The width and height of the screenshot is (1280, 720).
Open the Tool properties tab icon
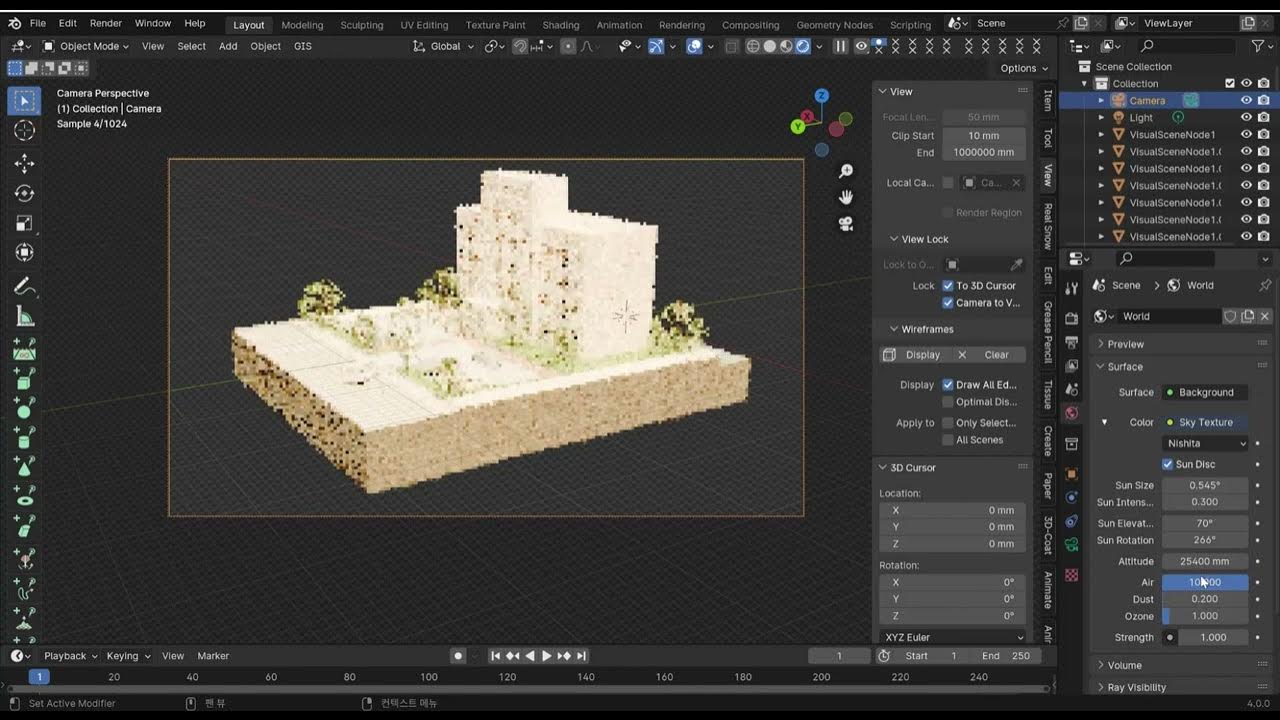[1072, 288]
